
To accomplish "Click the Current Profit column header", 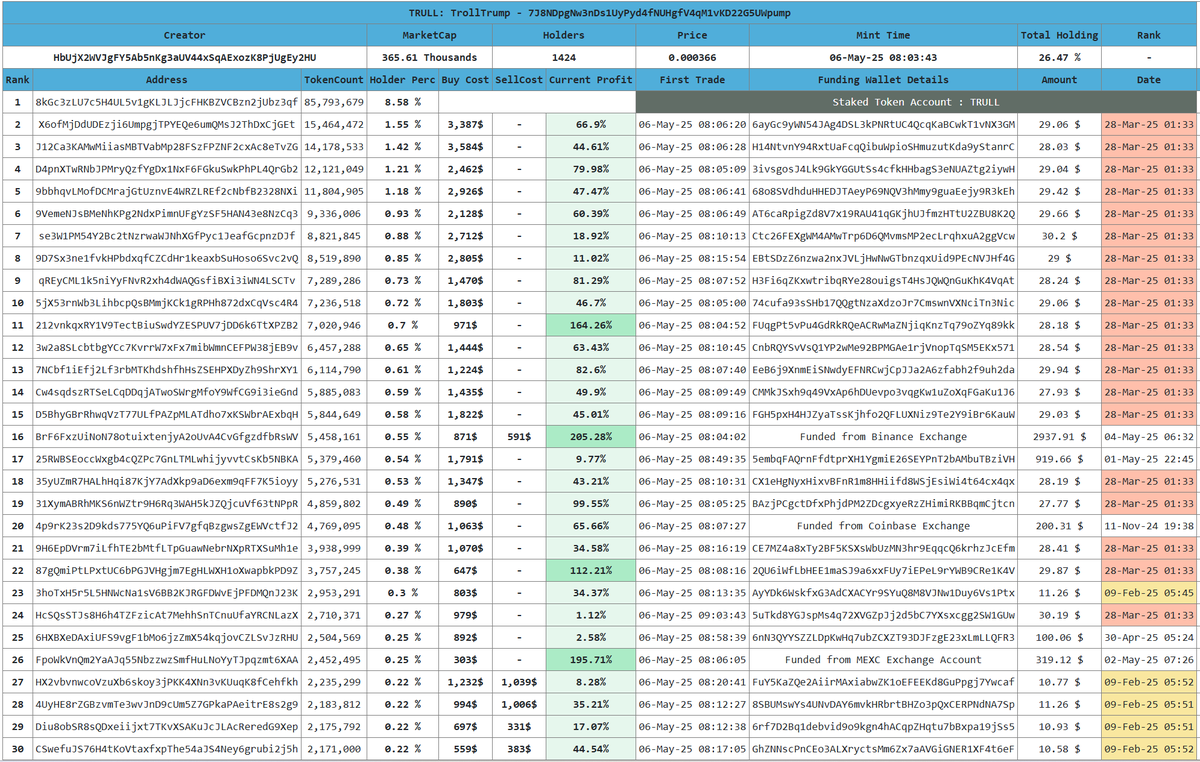I will point(591,79).
